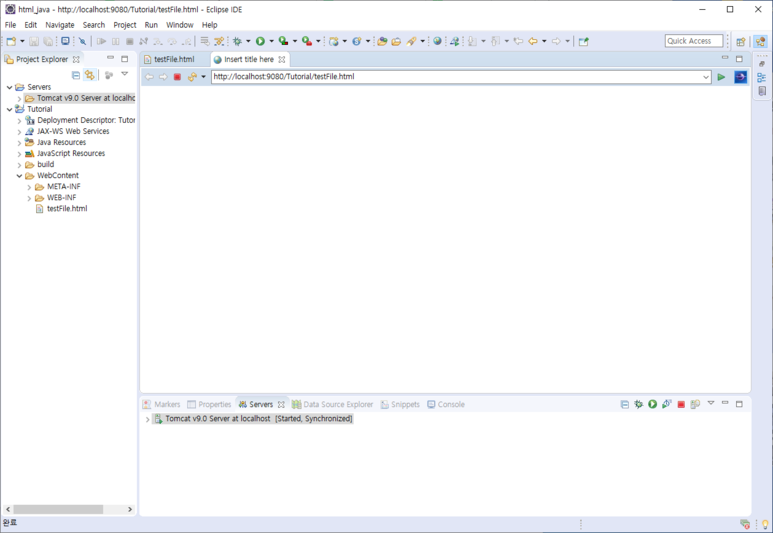Open the Navigate menu
The height and width of the screenshot is (533, 773).
click(60, 25)
